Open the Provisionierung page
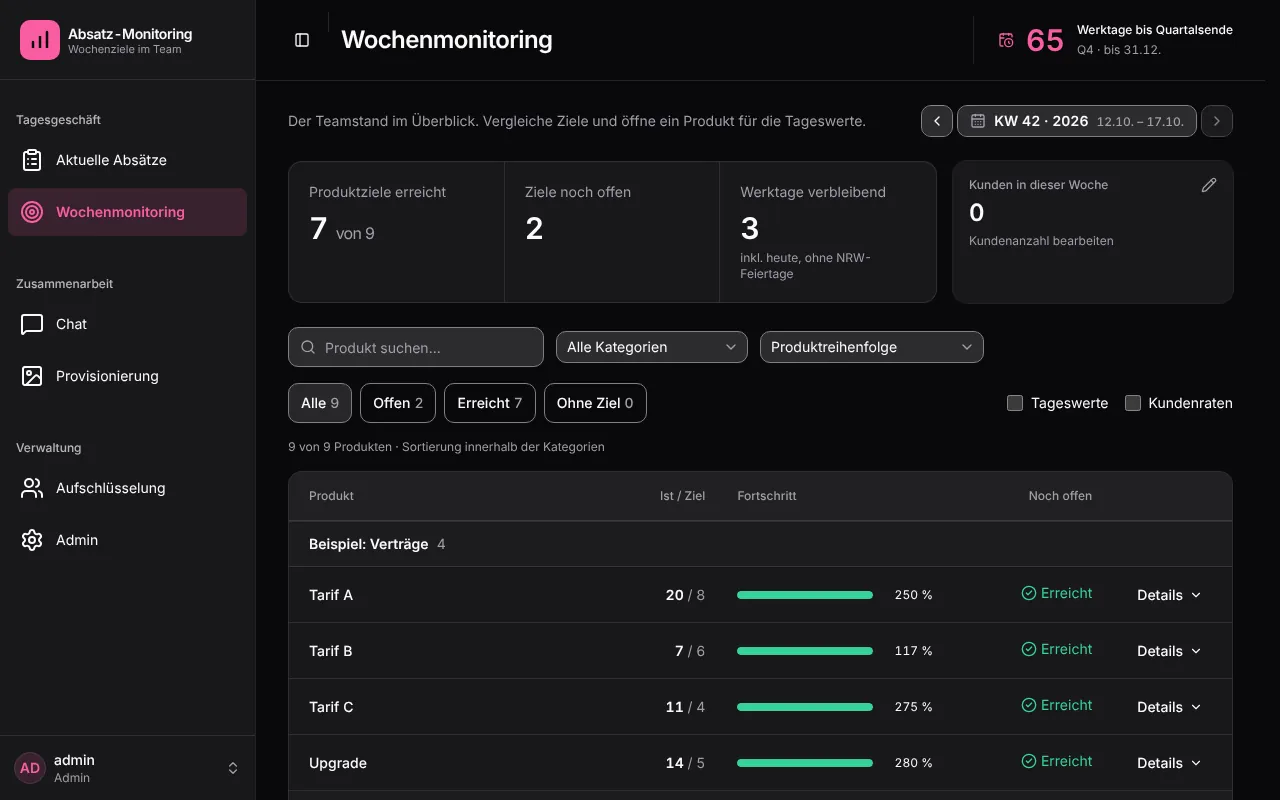Image resolution: width=1280 pixels, height=800 pixels. (x=127, y=376)
